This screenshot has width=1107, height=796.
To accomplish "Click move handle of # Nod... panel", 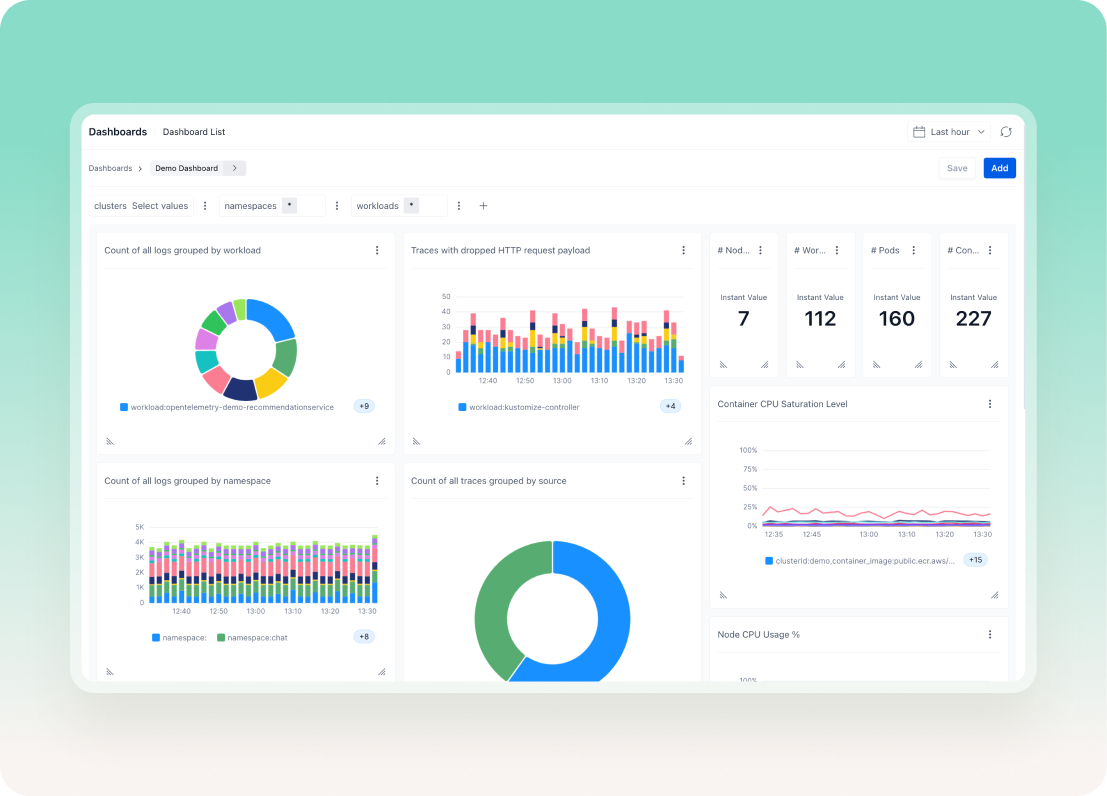I will coord(723,365).
